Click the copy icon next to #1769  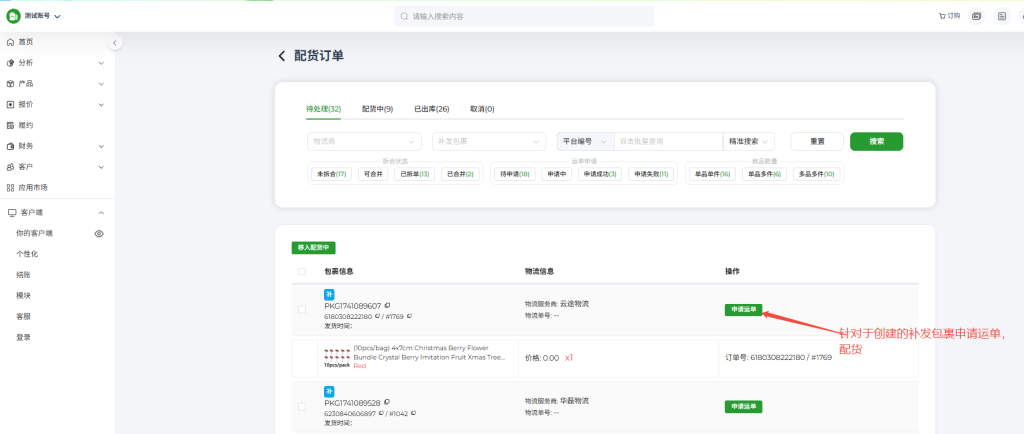[x=410, y=316]
